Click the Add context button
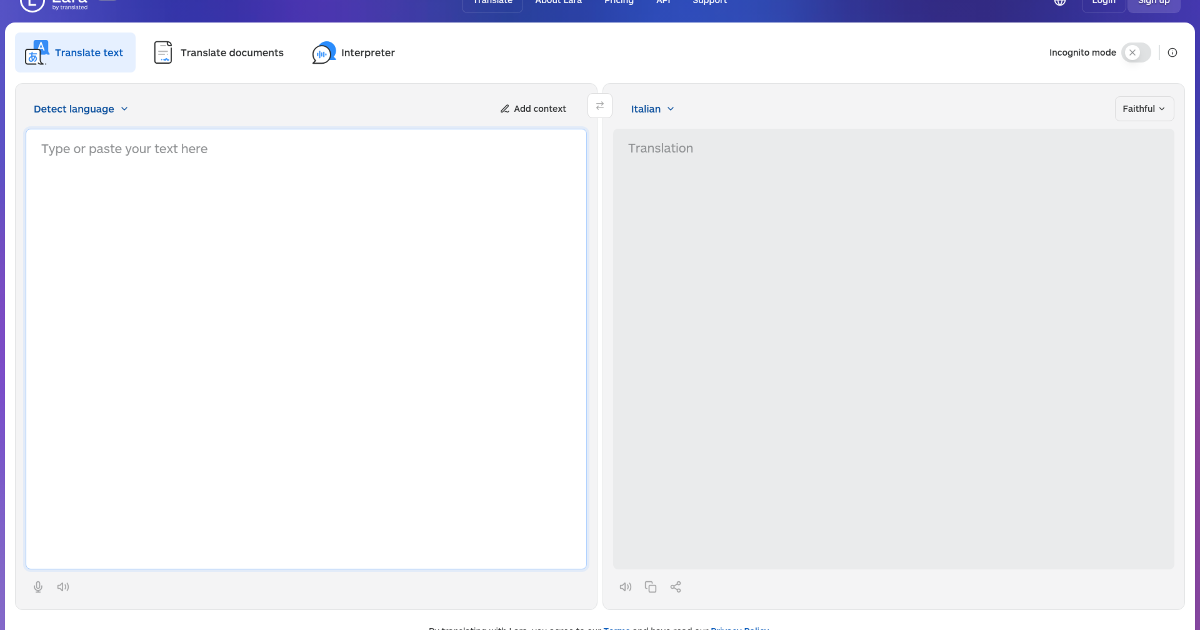 point(533,109)
